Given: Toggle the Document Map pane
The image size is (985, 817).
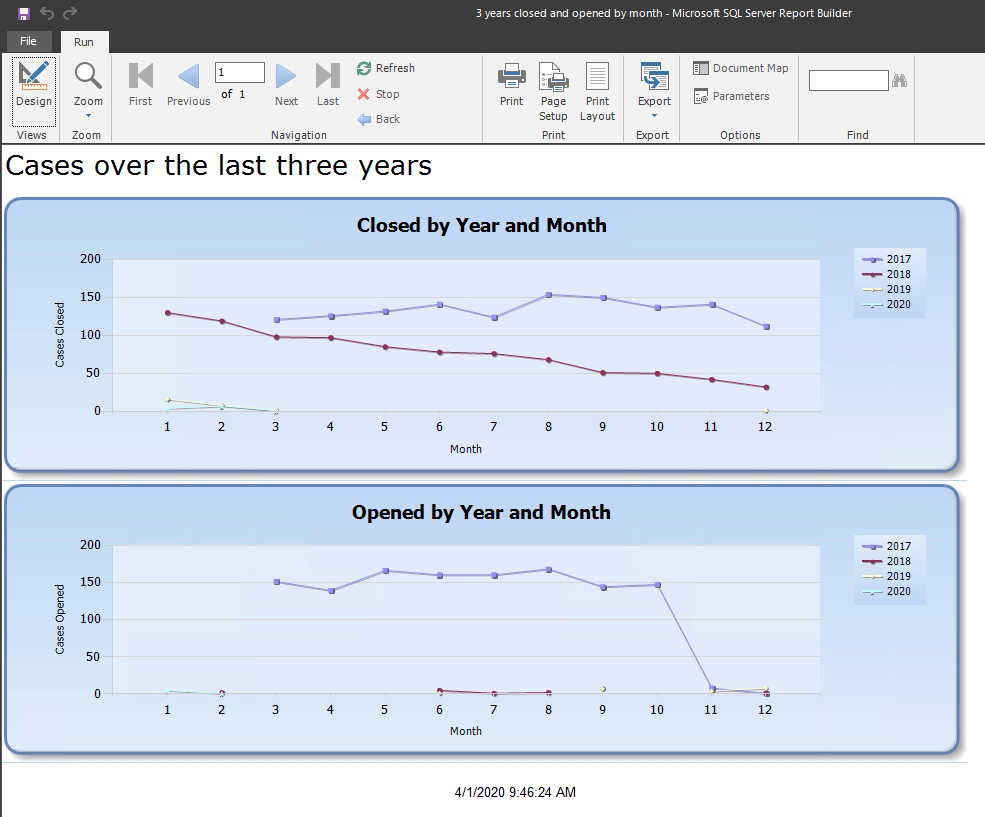Looking at the screenshot, I should (x=741, y=68).
